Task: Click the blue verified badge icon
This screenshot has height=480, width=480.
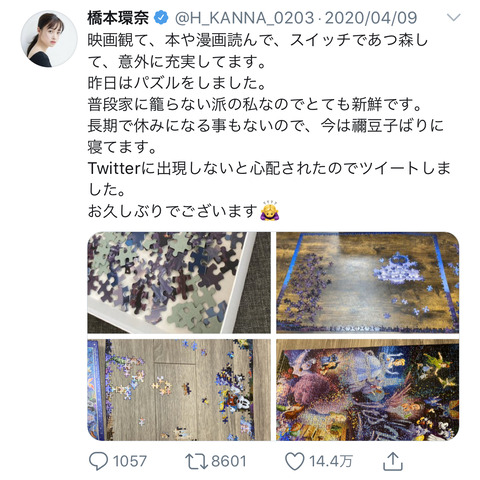Action: point(161,18)
